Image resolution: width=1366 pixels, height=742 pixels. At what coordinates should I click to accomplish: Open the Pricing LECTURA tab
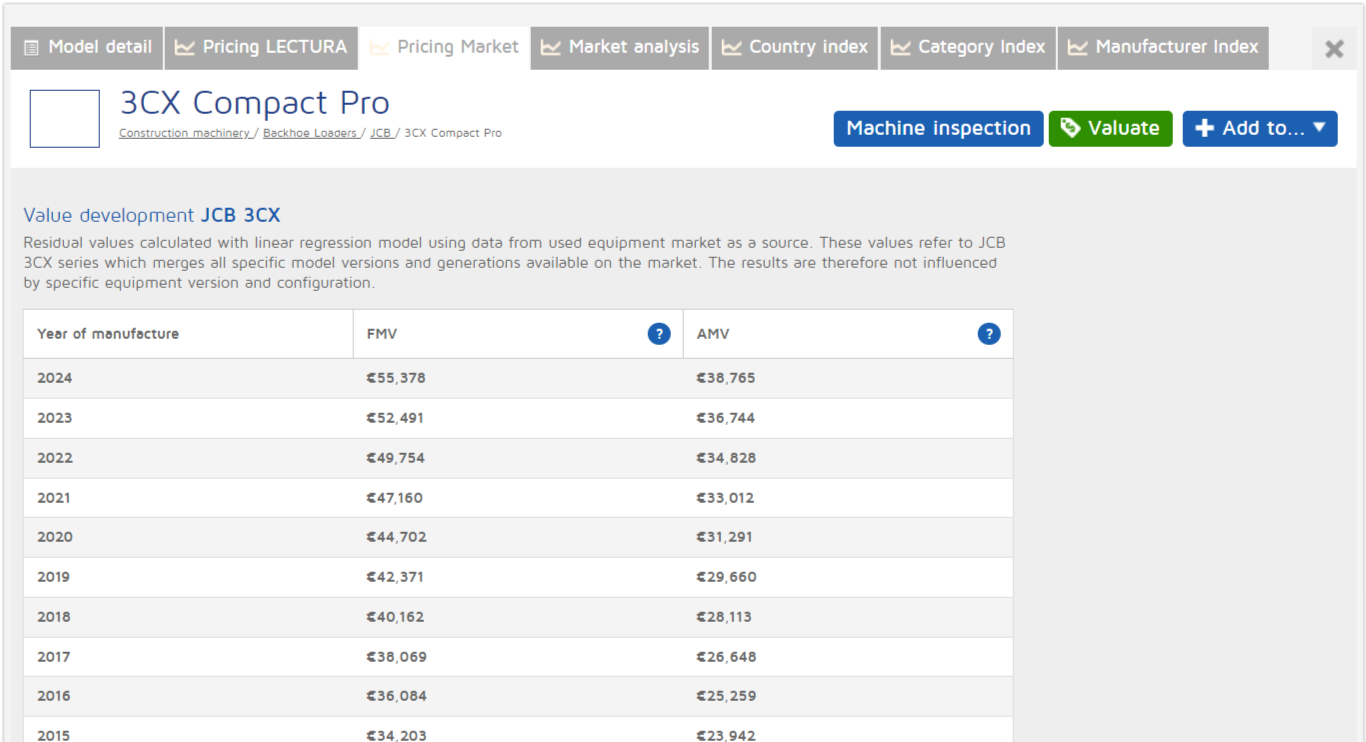point(261,48)
